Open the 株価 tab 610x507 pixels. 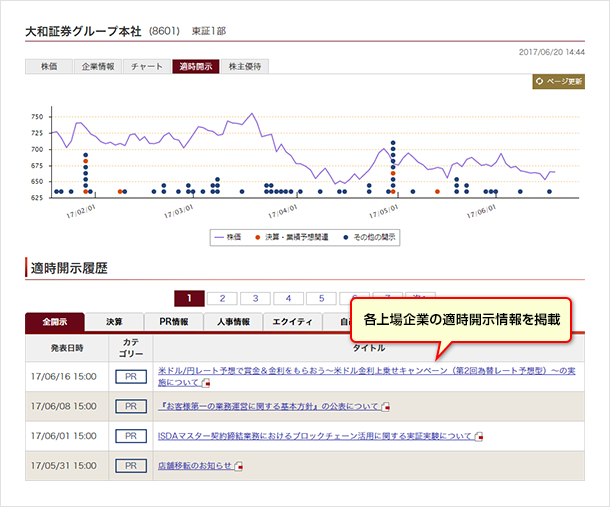click(48, 67)
